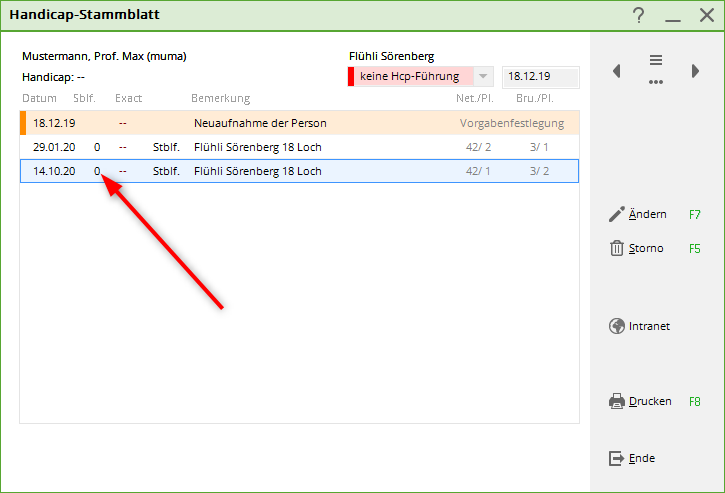This screenshot has width=725, height=493.
Task: Click the Datum column header
Action: click(x=39, y=98)
